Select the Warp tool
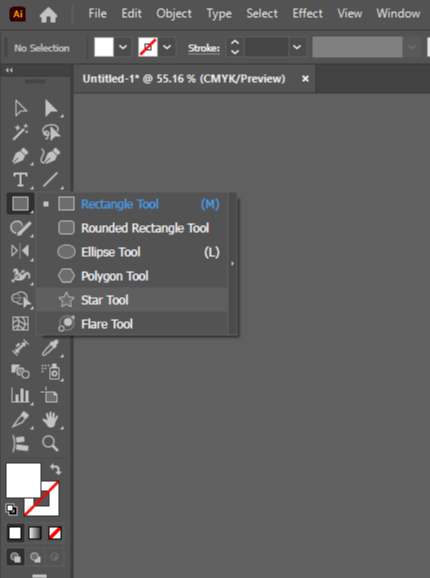 coord(20,275)
